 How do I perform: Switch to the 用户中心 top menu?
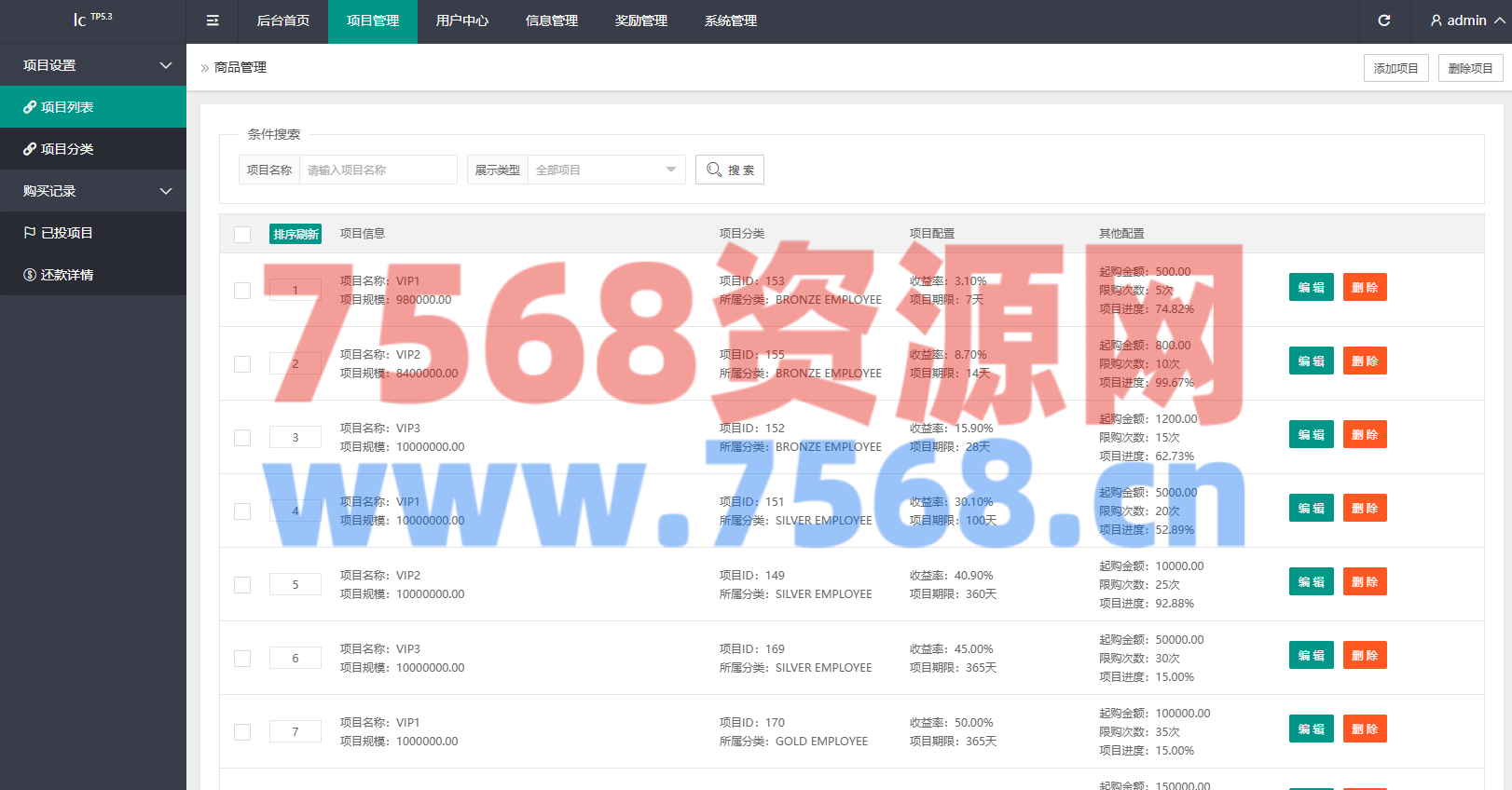(x=462, y=20)
